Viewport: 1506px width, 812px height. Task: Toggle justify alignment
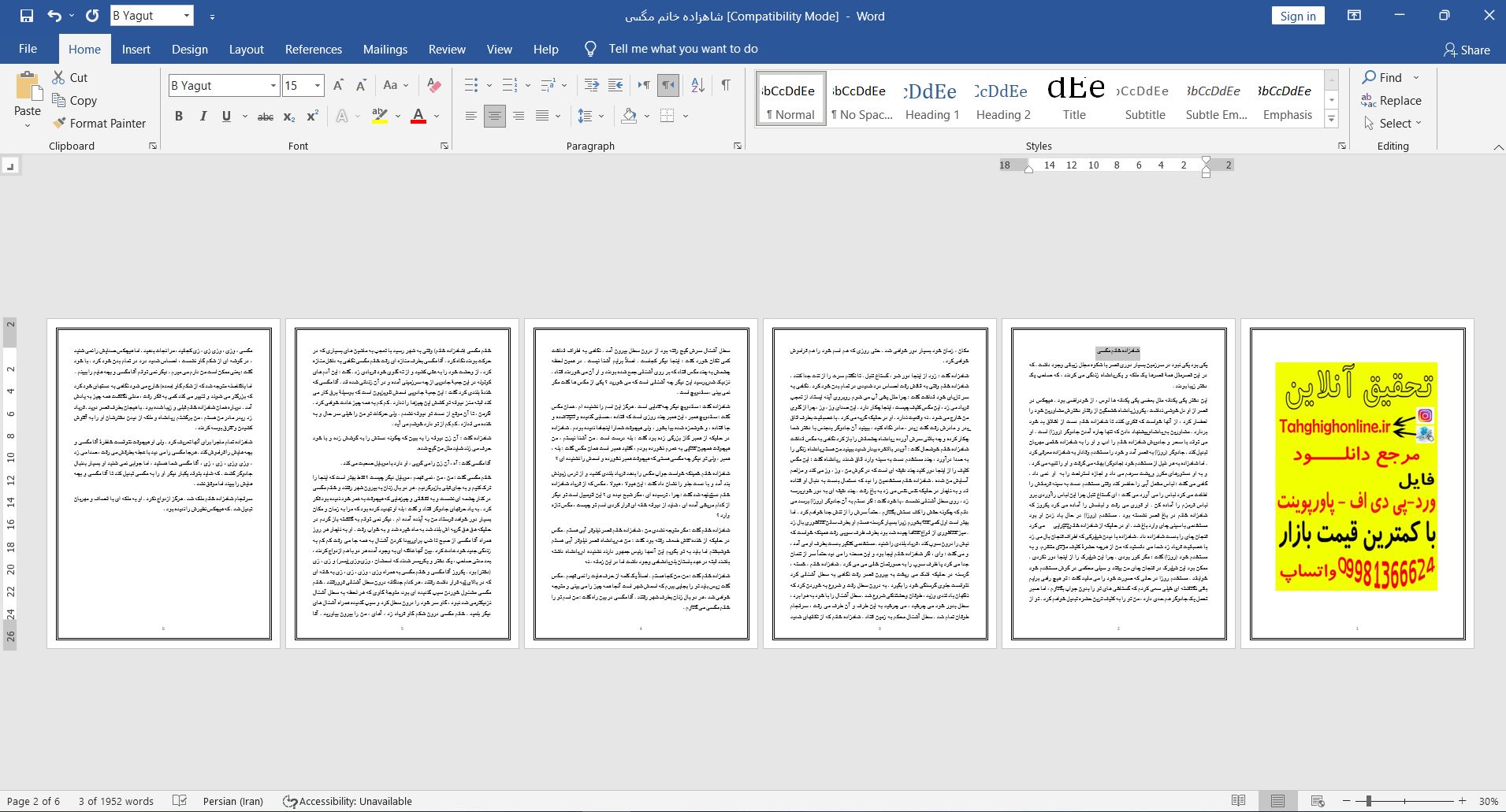point(542,117)
